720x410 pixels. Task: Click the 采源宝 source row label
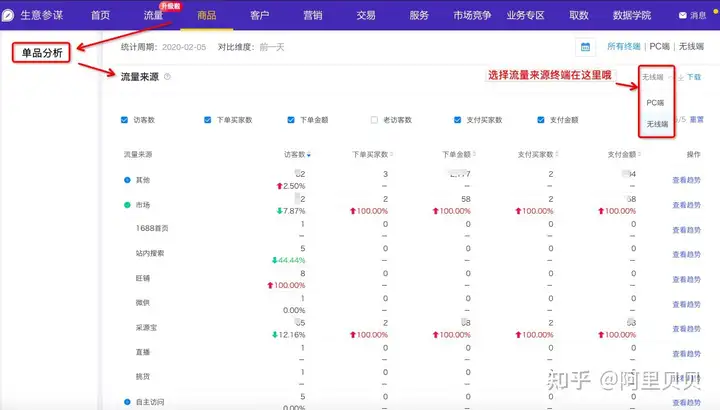click(146, 327)
